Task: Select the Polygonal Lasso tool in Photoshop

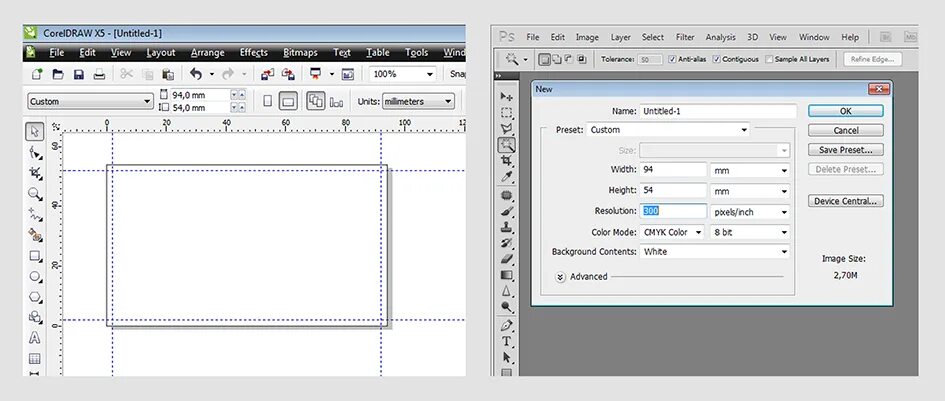Action: [507, 128]
